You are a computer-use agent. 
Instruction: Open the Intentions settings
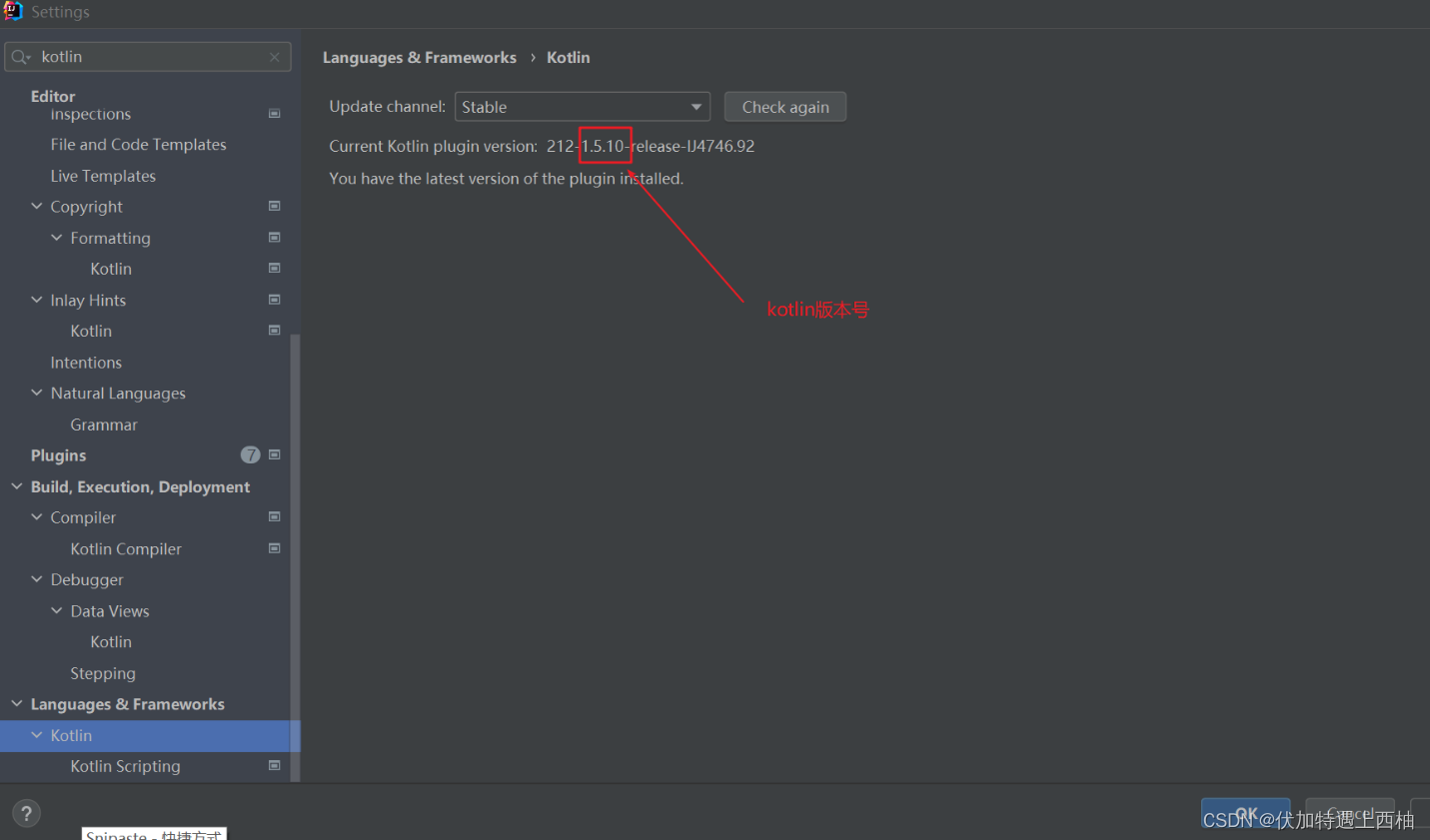click(86, 363)
